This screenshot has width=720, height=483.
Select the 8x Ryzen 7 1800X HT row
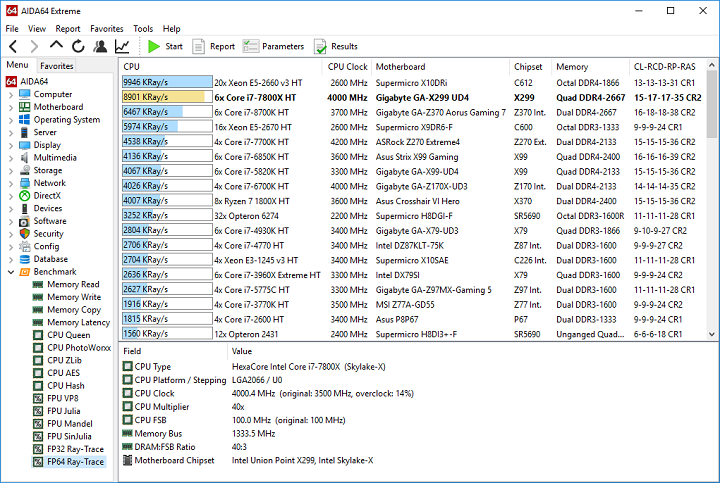point(412,201)
